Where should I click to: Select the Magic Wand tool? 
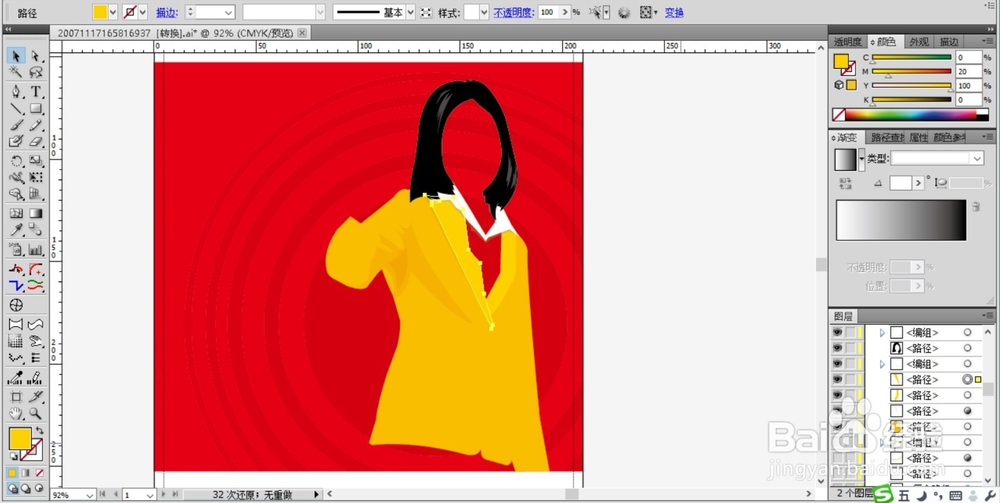16,72
